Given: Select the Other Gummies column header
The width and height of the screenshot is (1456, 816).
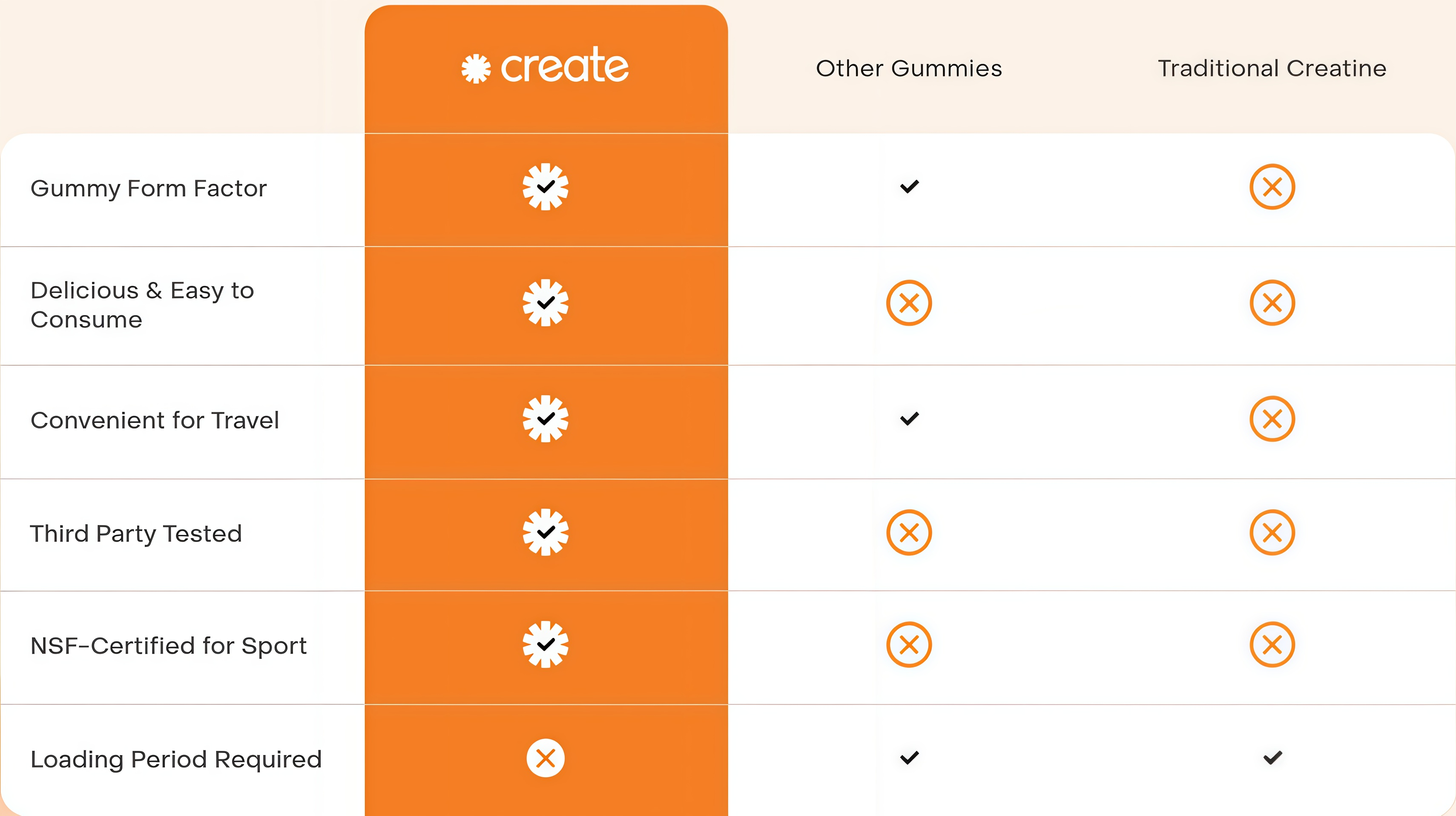Looking at the screenshot, I should click(x=909, y=69).
